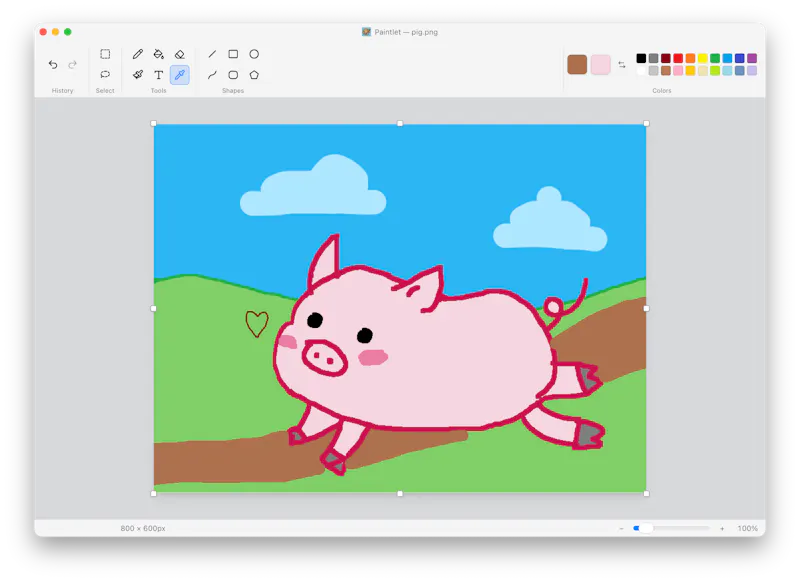Click the Paintlet — pig.png window title
The width and height of the screenshot is (800, 582).
coord(406,32)
